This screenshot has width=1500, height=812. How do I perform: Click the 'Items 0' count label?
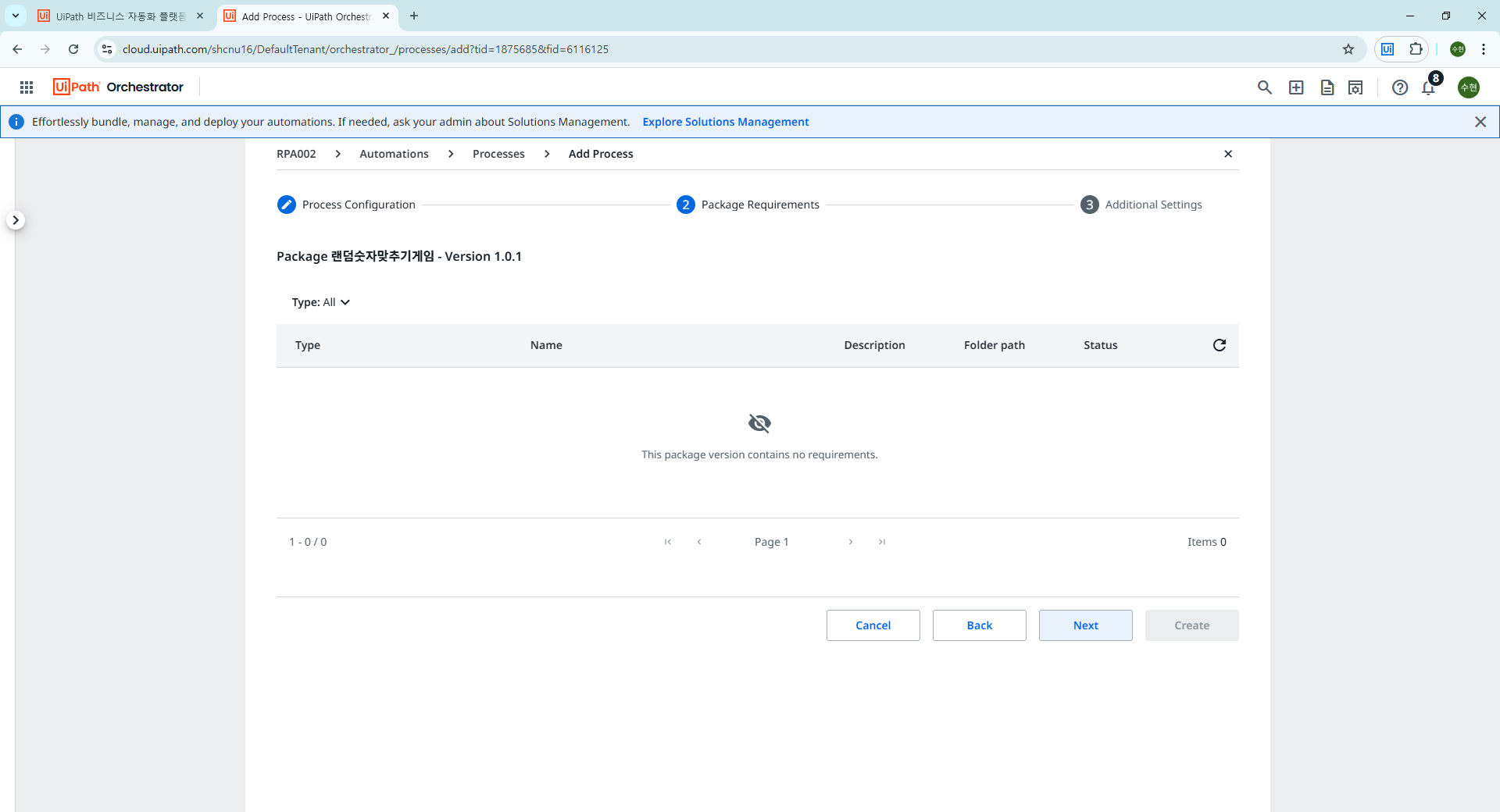[x=1207, y=542]
